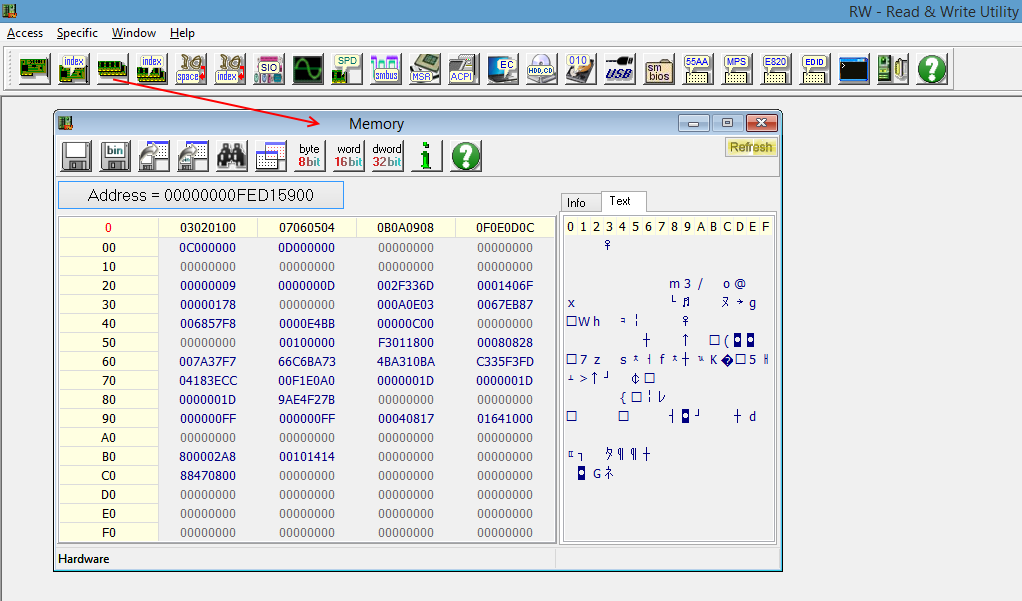Viewport: 1022px width, 601px height.
Task: Select memory cell 002F336D in row 20
Action: point(405,286)
